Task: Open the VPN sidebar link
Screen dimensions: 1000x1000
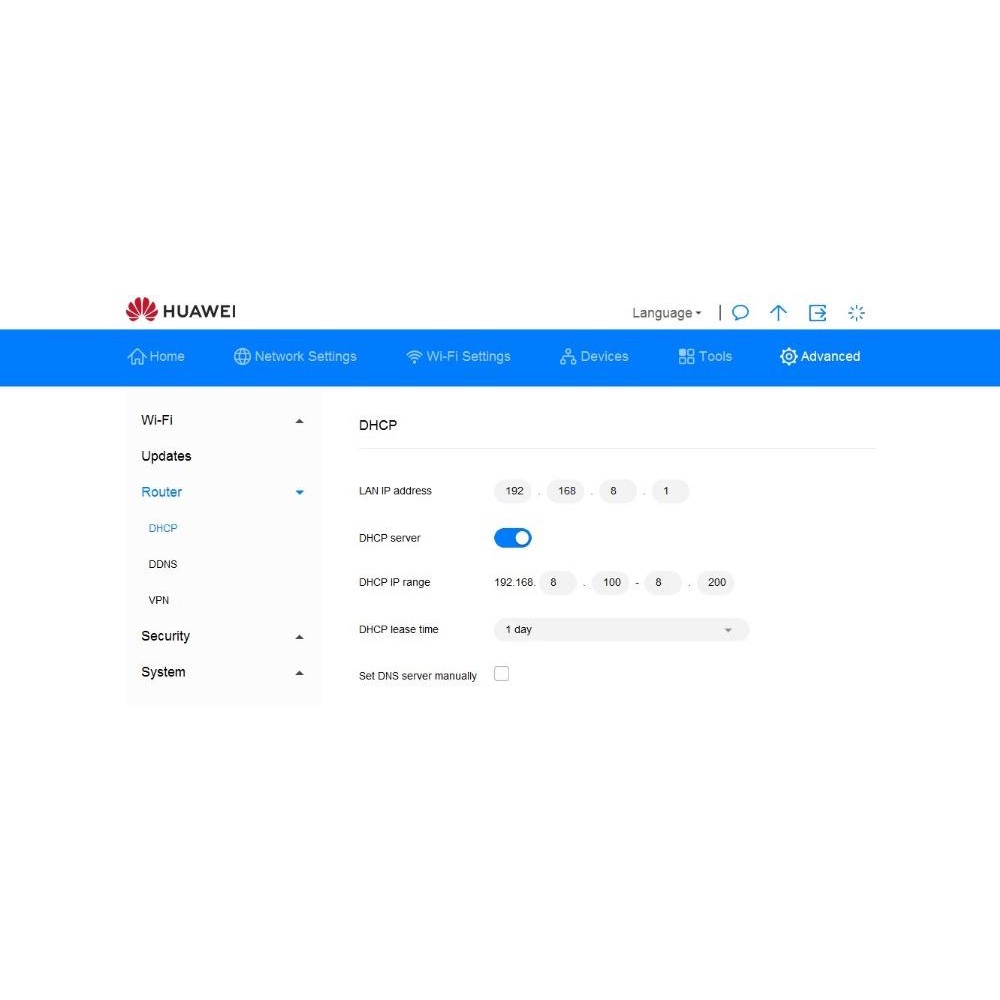Action: click(159, 601)
